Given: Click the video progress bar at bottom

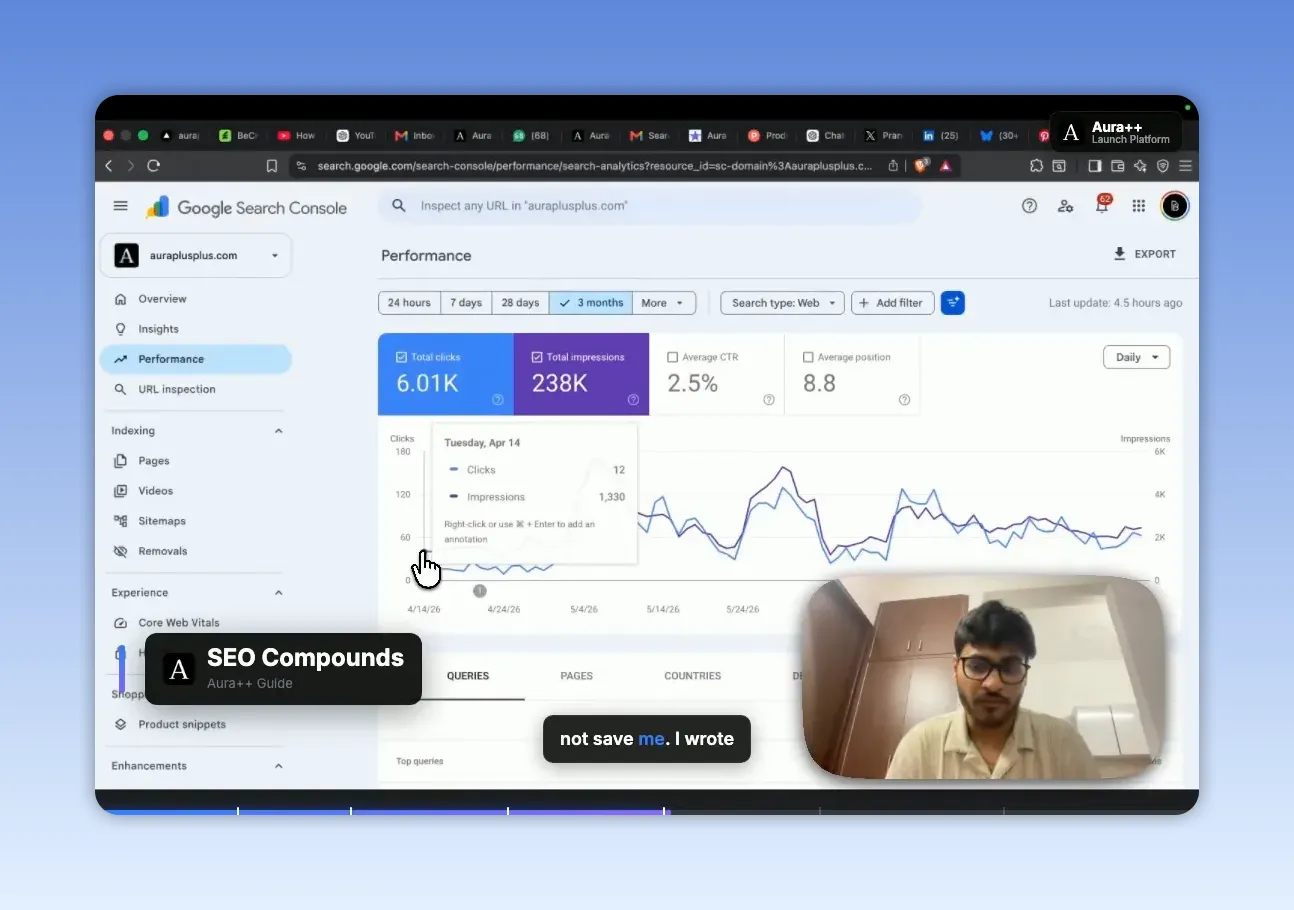Looking at the screenshot, I should [x=647, y=811].
